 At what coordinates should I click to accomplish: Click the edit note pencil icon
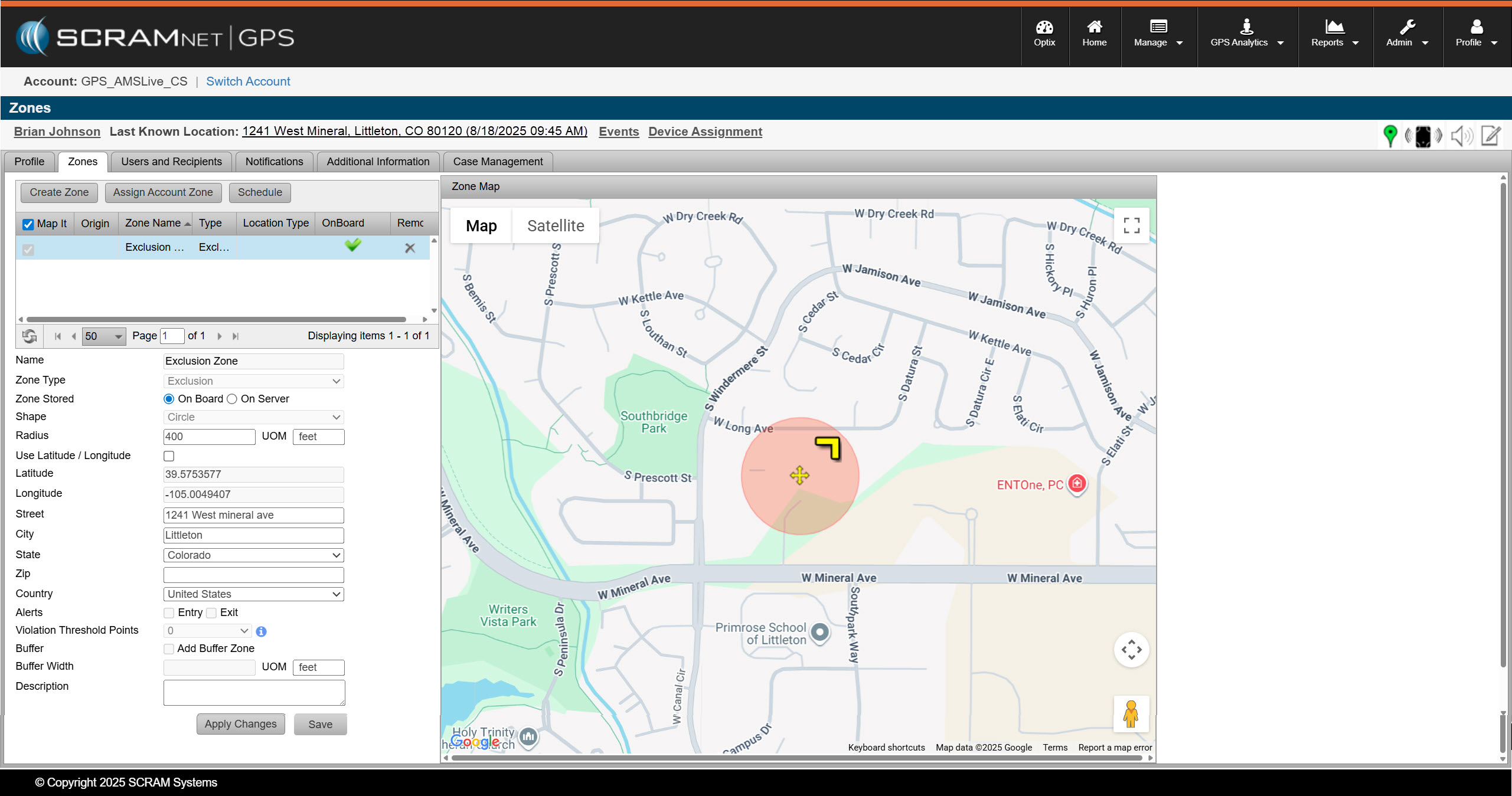(x=1491, y=136)
